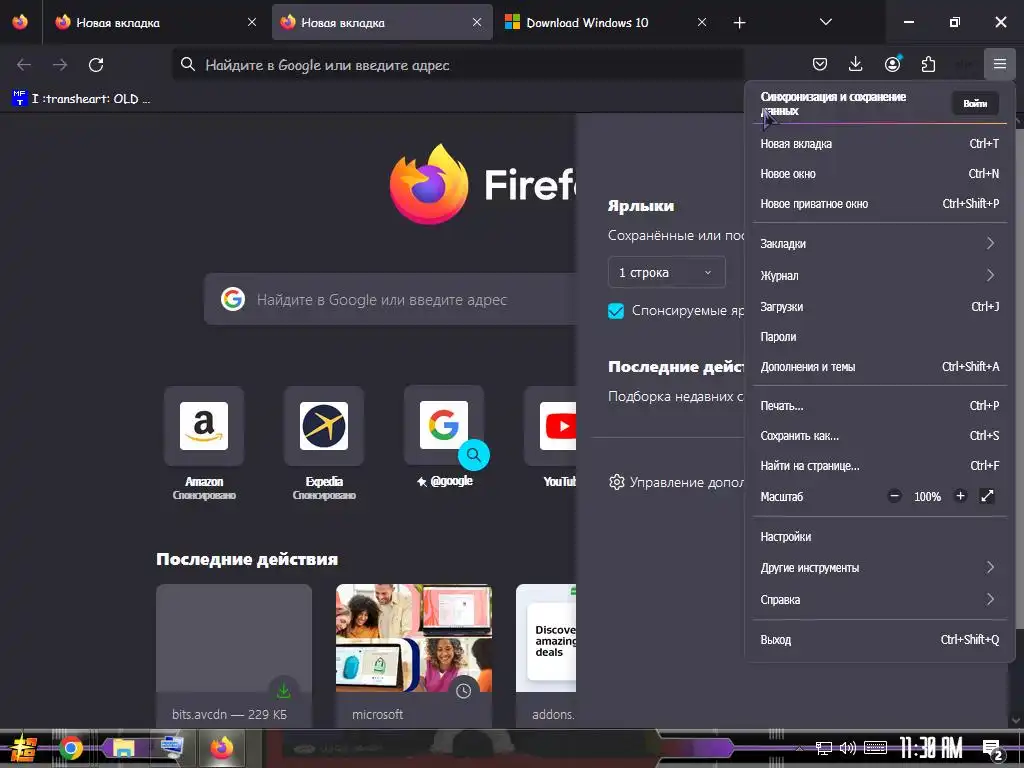Click the Back navigation arrow
Image resolution: width=1024 pixels, height=768 pixels.
coord(24,65)
